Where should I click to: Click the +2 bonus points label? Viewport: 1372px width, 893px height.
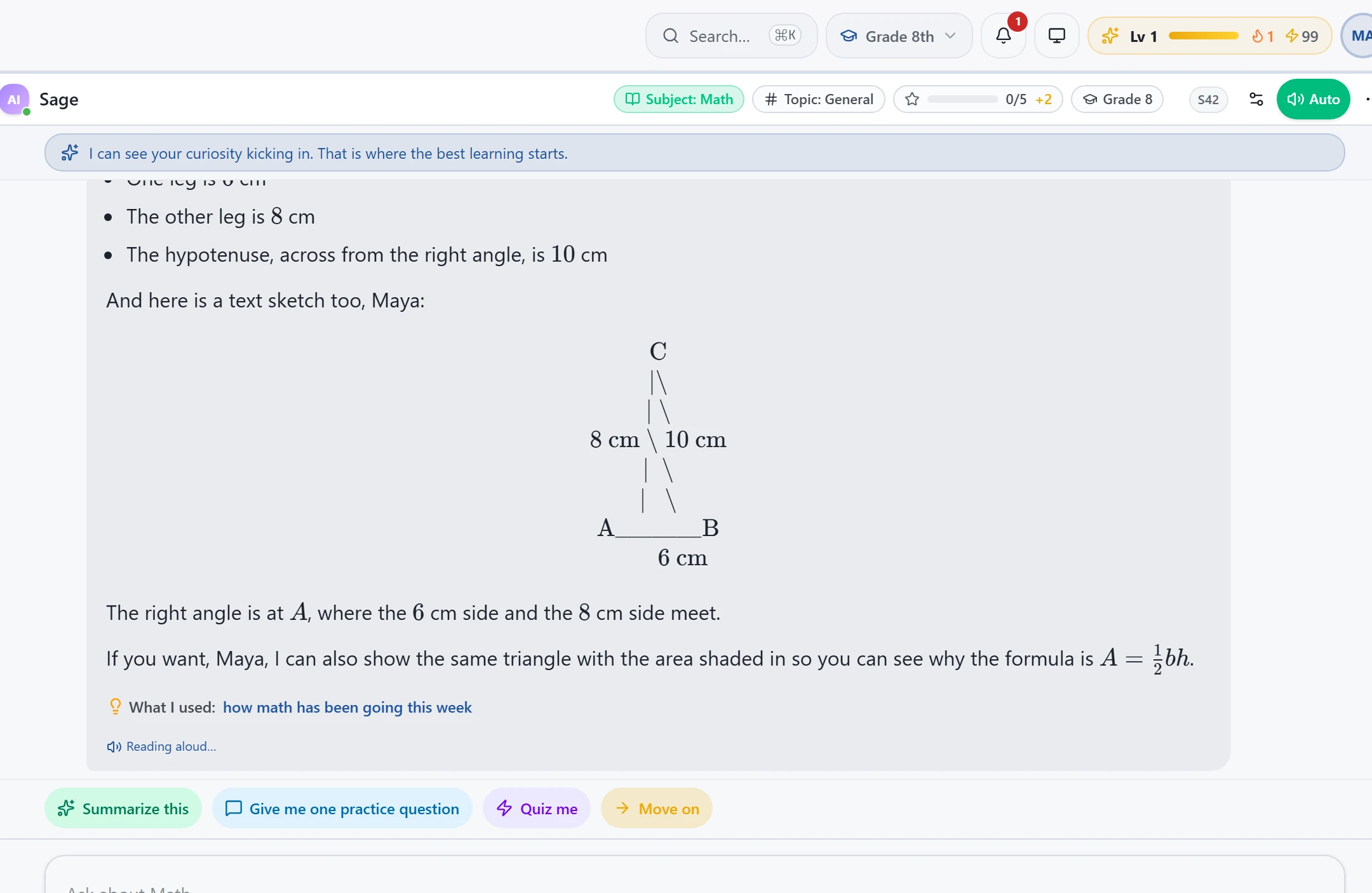1044,99
